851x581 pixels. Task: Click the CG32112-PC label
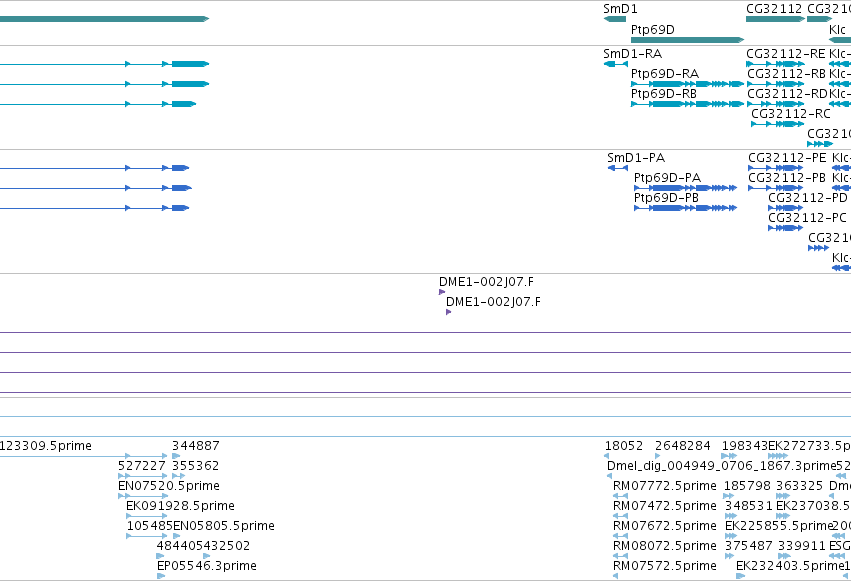(807, 218)
